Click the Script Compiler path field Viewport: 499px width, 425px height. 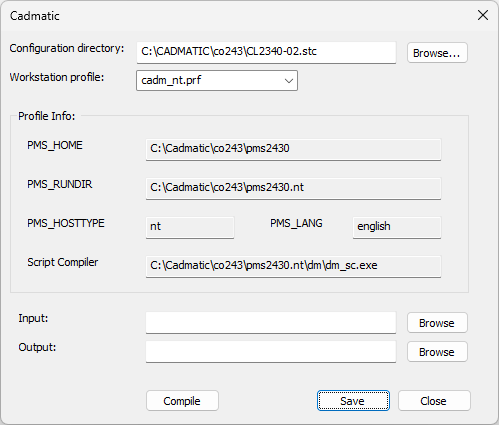(x=293, y=266)
